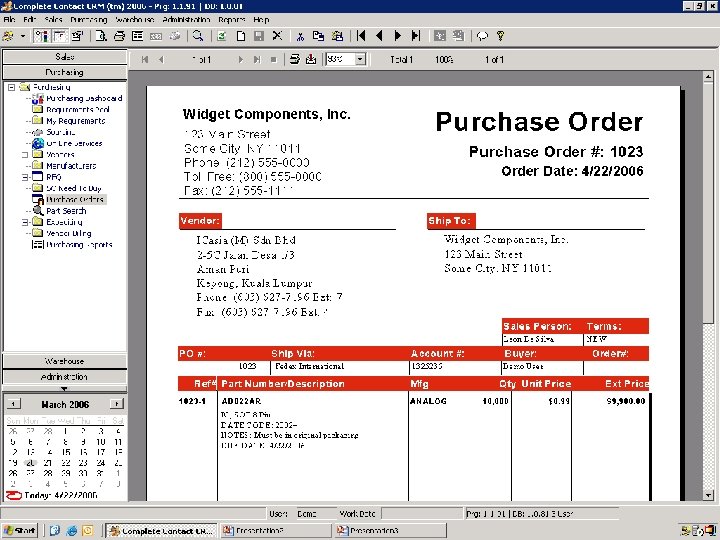Screen dimensions: 720x540
Task: Select Manufacturers in tree
Action: (71, 166)
